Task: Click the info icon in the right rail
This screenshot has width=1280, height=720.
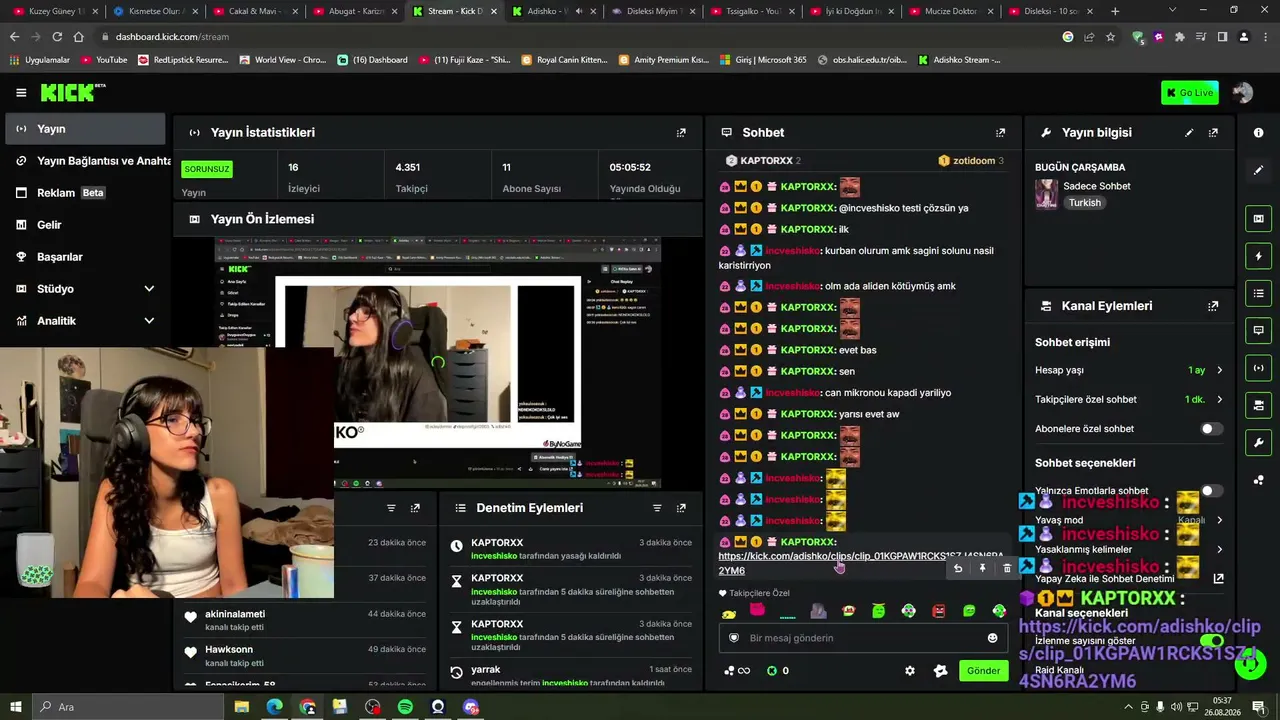Action: 1258,133
